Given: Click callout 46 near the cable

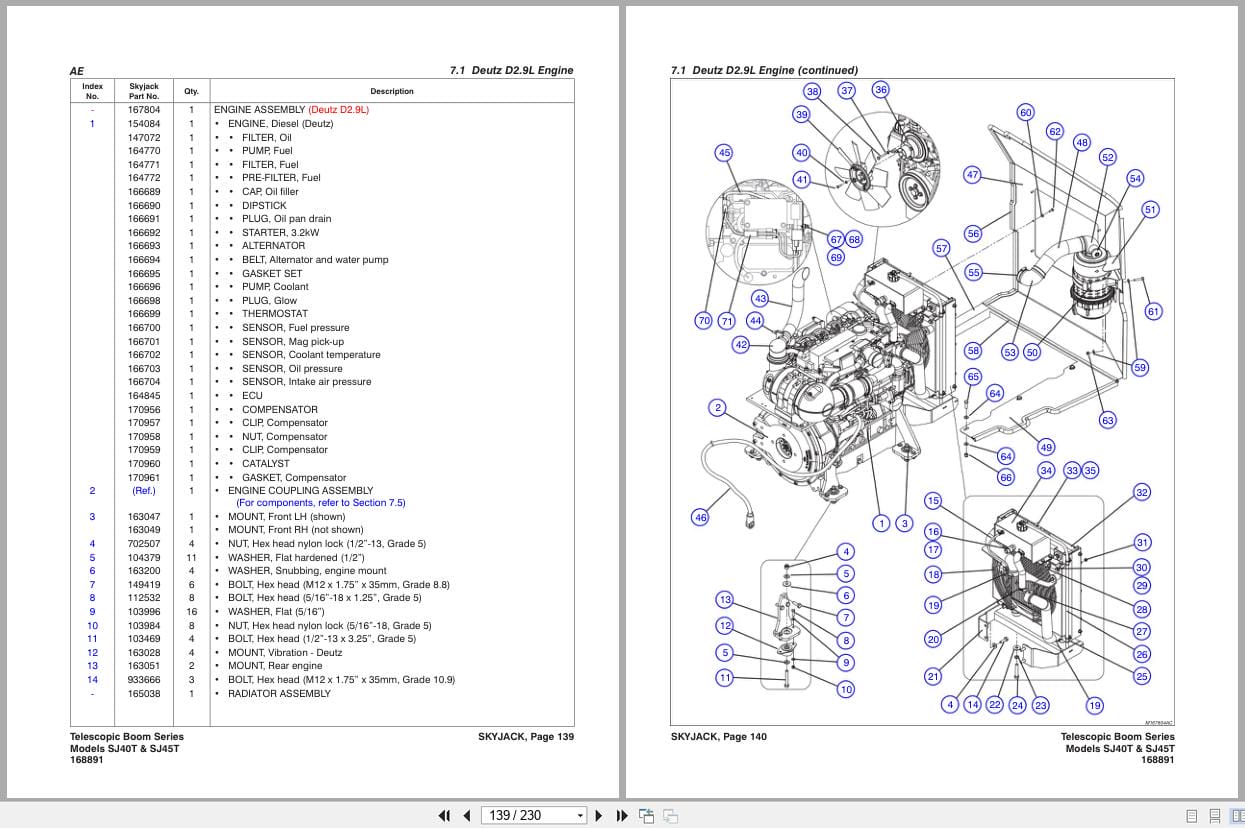Looking at the screenshot, I should click(x=701, y=517).
